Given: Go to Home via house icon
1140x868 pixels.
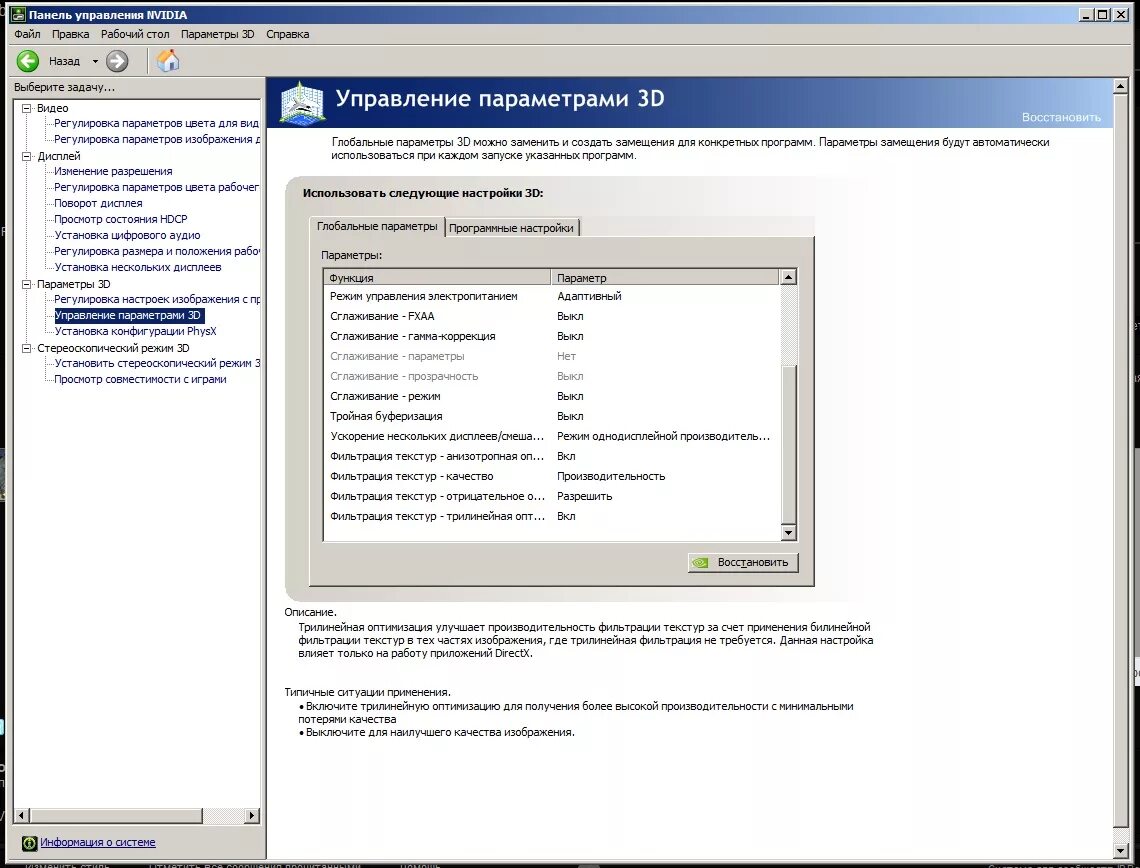Looking at the screenshot, I should [x=168, y=61].
